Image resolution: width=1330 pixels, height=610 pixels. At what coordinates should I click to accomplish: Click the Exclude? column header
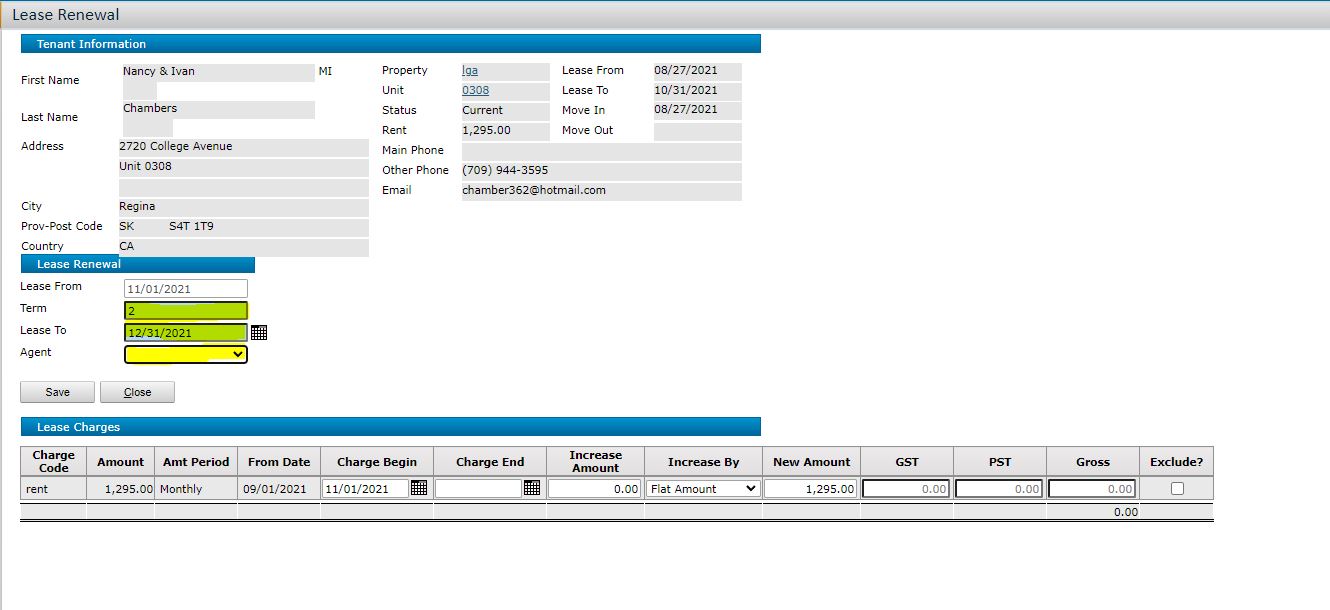pyautogui.click(x=1176, y=461)
